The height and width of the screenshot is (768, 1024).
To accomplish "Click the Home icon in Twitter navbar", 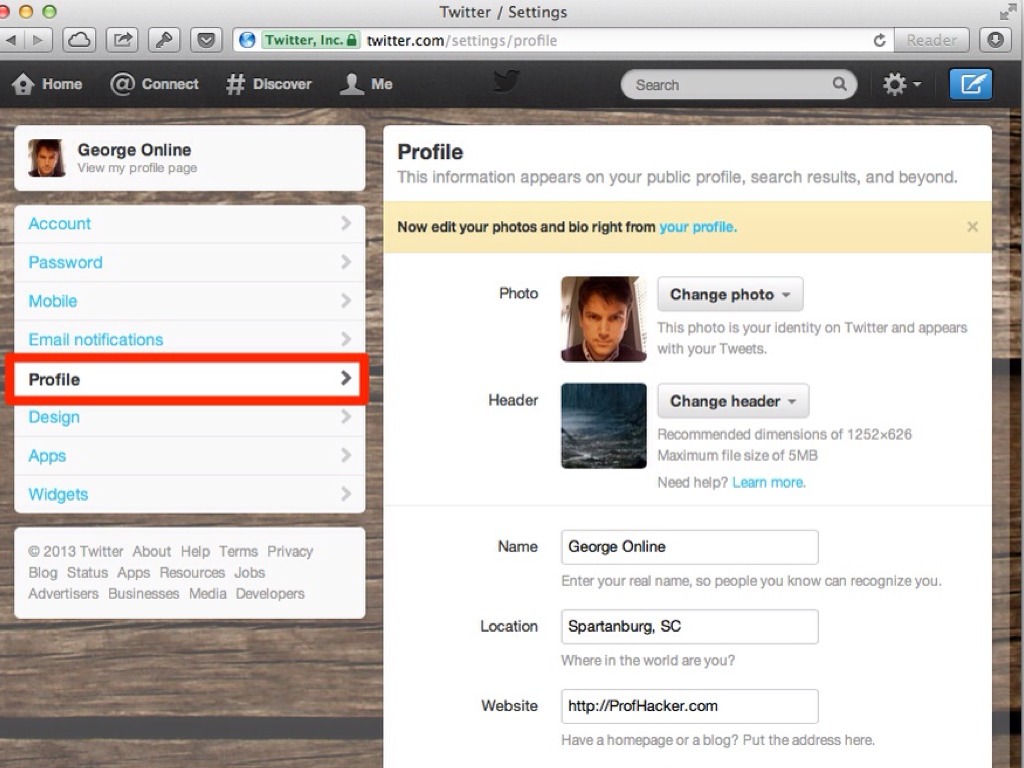I will tap(23, 85).
